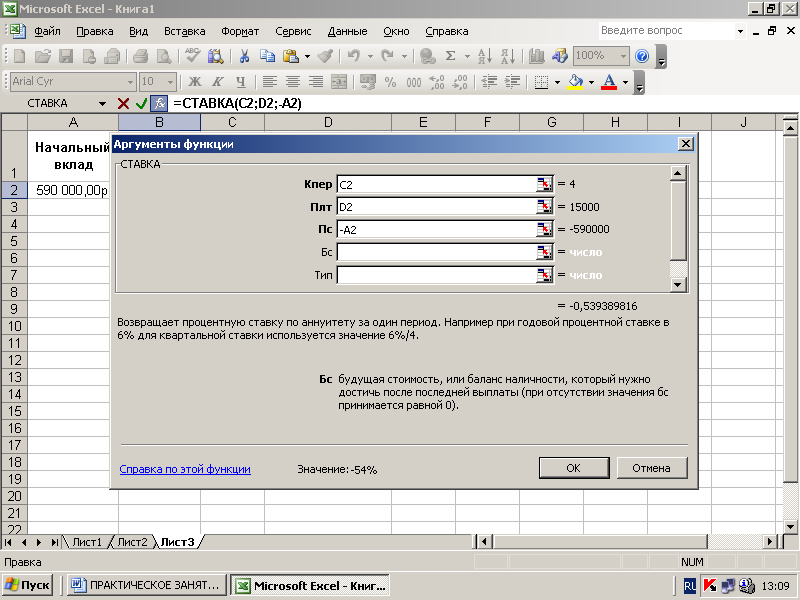Click the Redo arrow icon
The height and width of the screenshot is (600, 800).
[387, 56]
